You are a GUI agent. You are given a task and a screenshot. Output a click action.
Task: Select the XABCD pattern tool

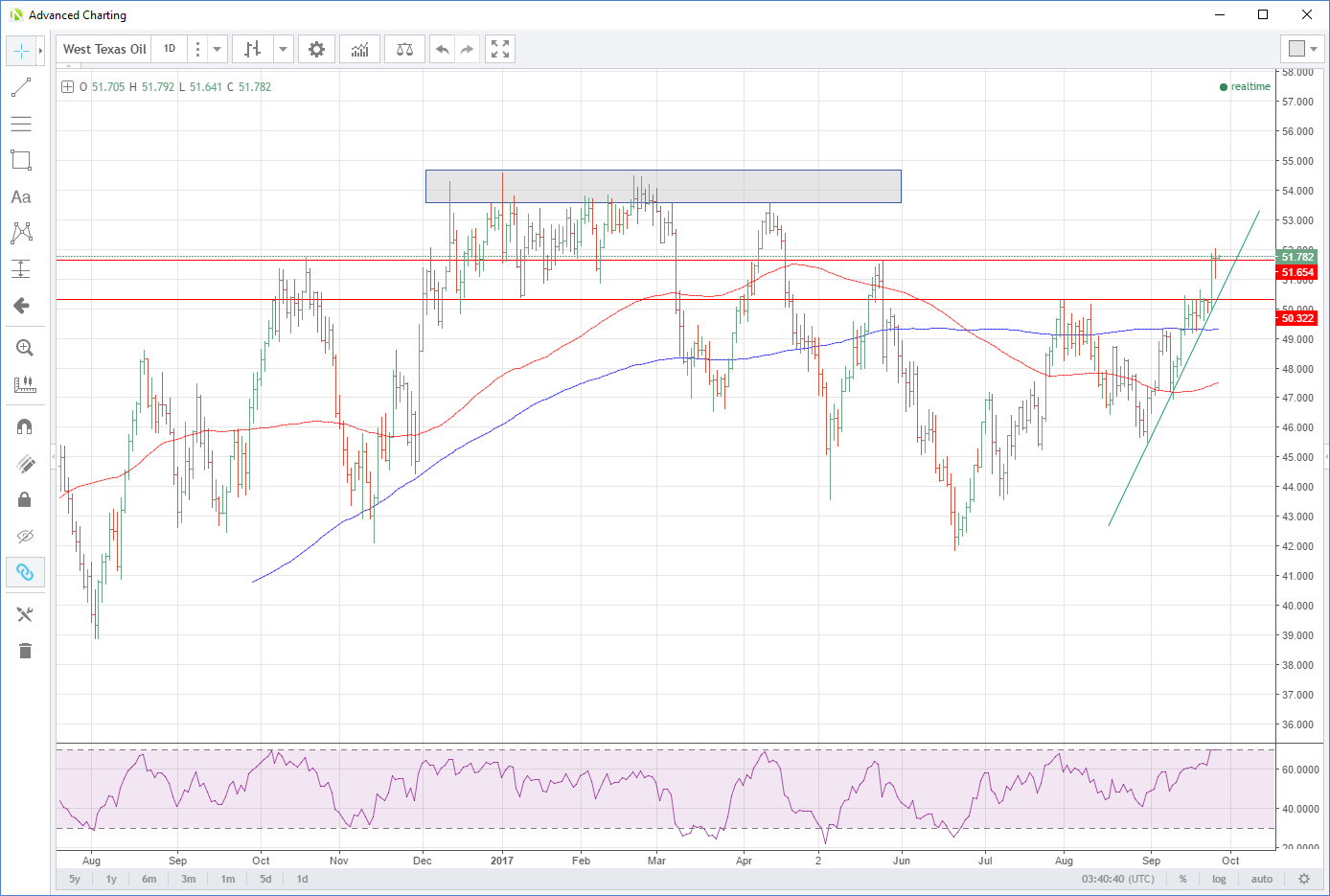coord(21,233)
